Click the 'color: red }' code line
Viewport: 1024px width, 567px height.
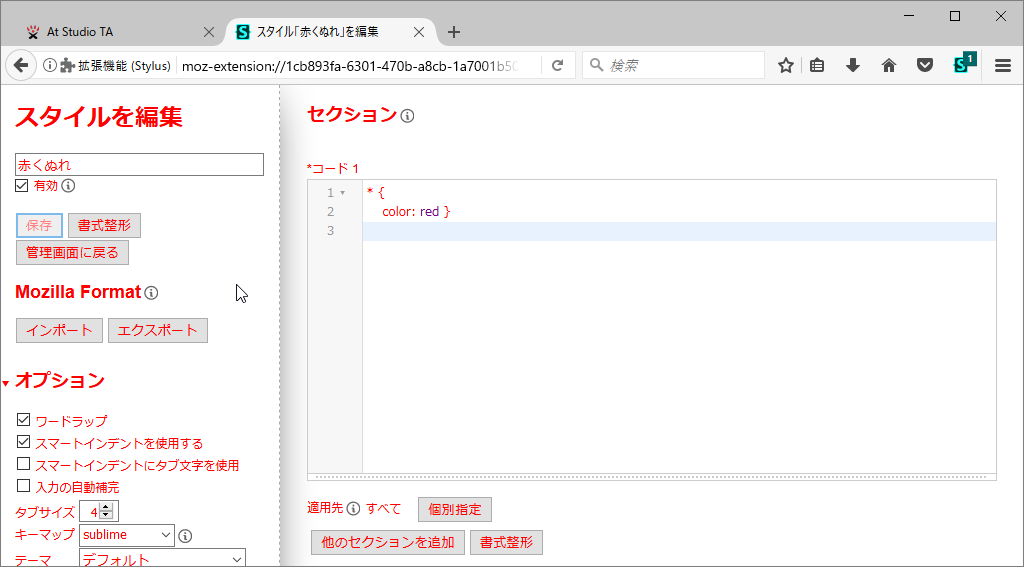(417, 212)
